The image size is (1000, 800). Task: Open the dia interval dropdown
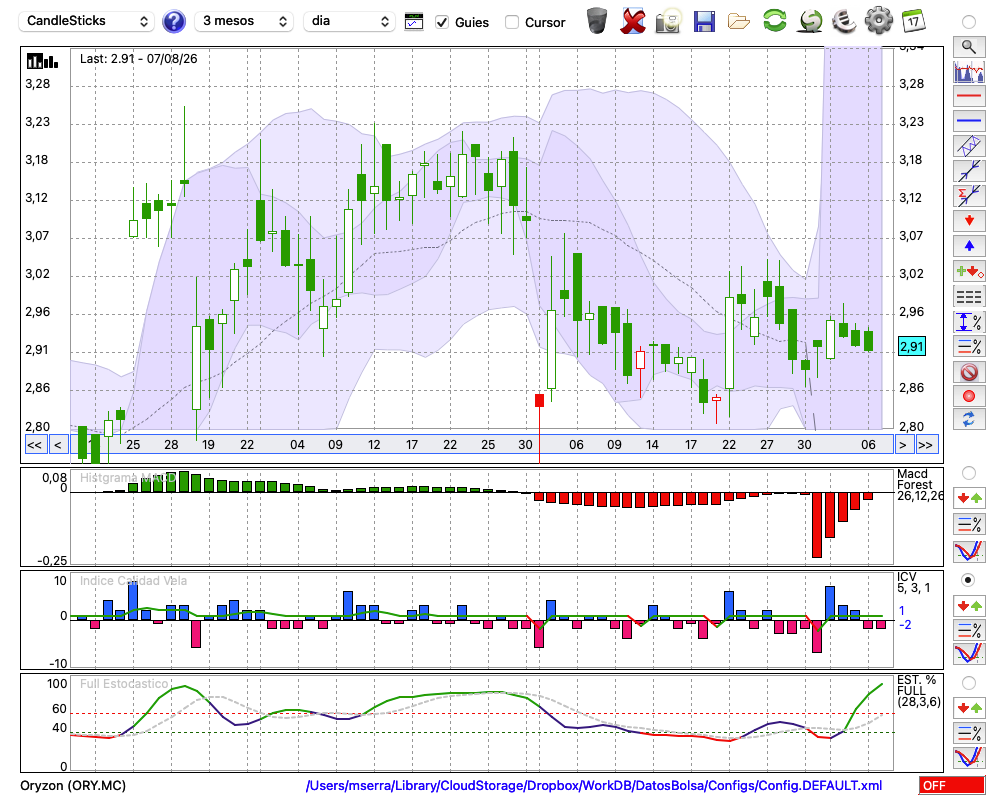349,21
